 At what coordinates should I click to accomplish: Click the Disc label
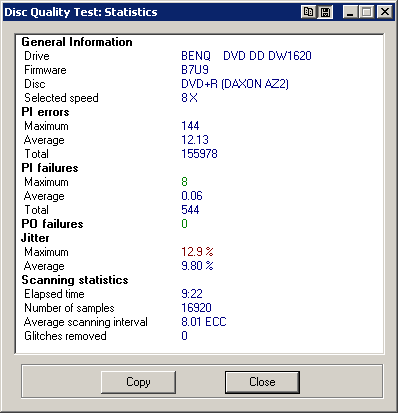point(35,84)
